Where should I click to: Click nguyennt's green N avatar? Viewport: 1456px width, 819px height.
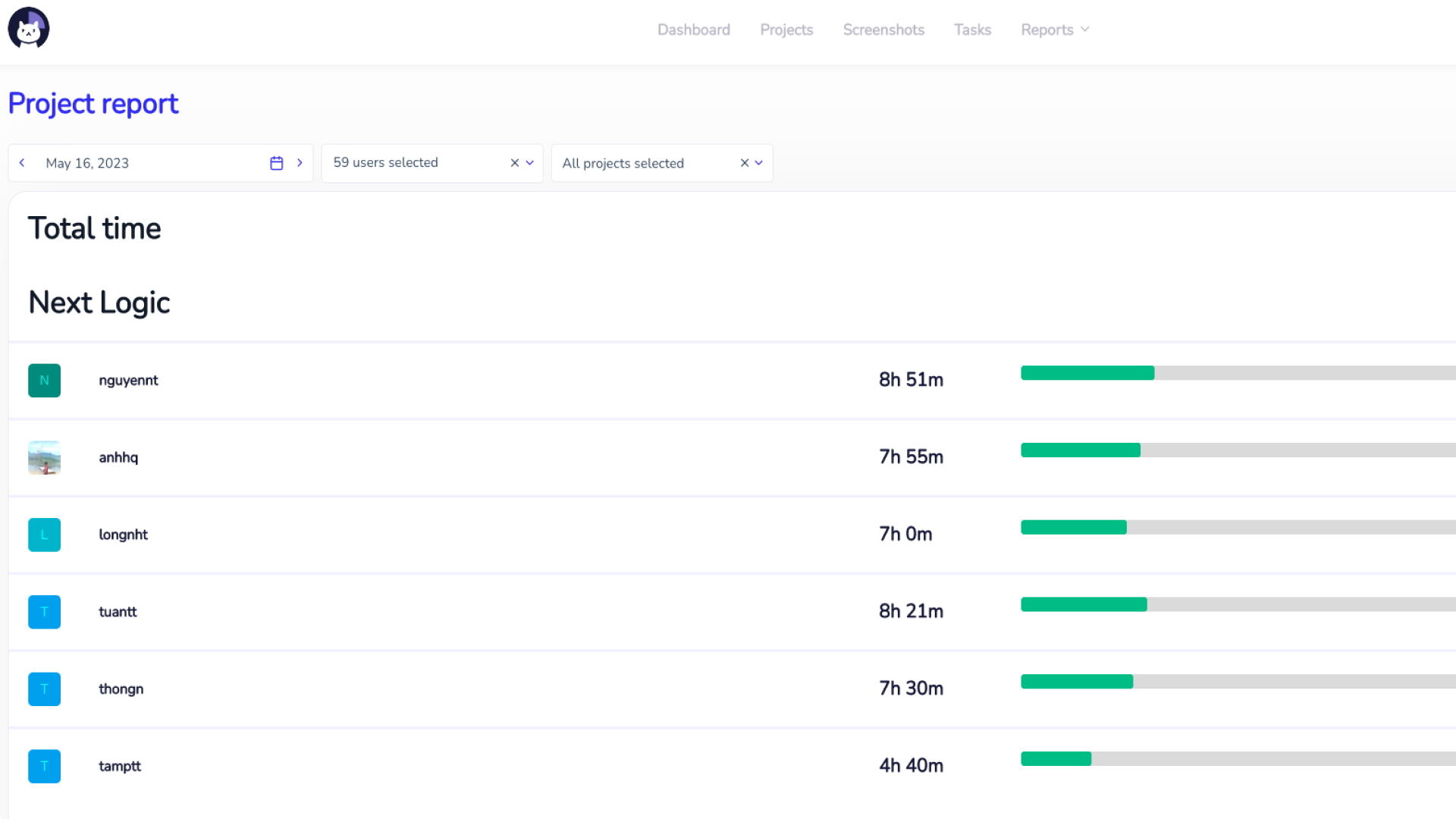point(44,381)
